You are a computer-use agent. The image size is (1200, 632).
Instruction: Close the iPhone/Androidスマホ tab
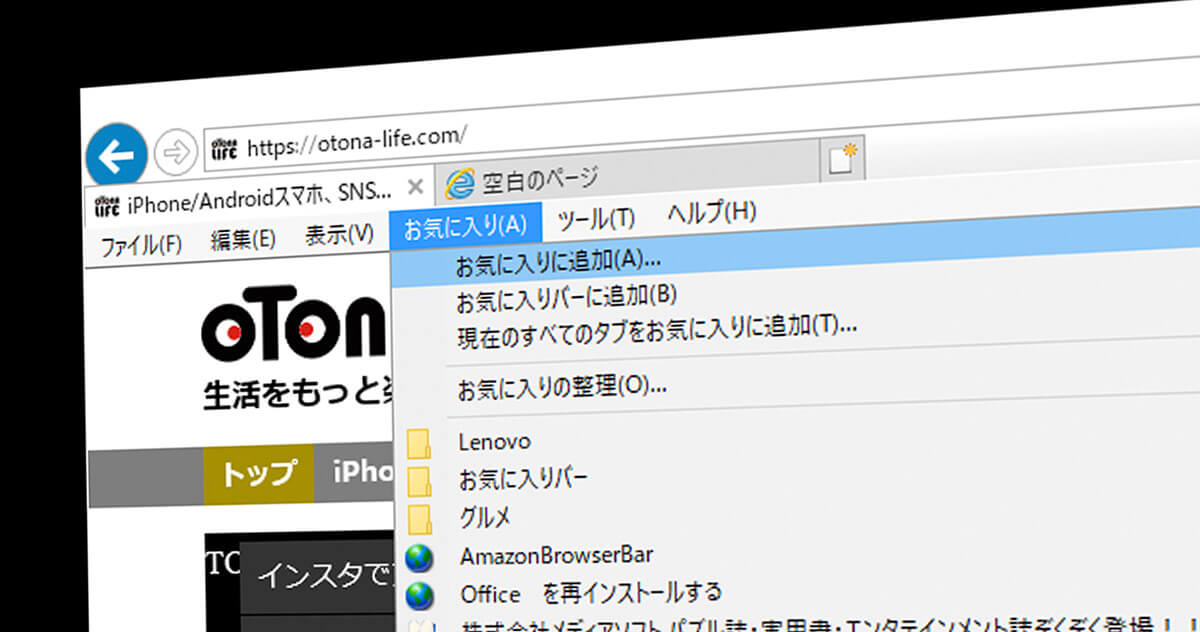click(x=416, y=186)
